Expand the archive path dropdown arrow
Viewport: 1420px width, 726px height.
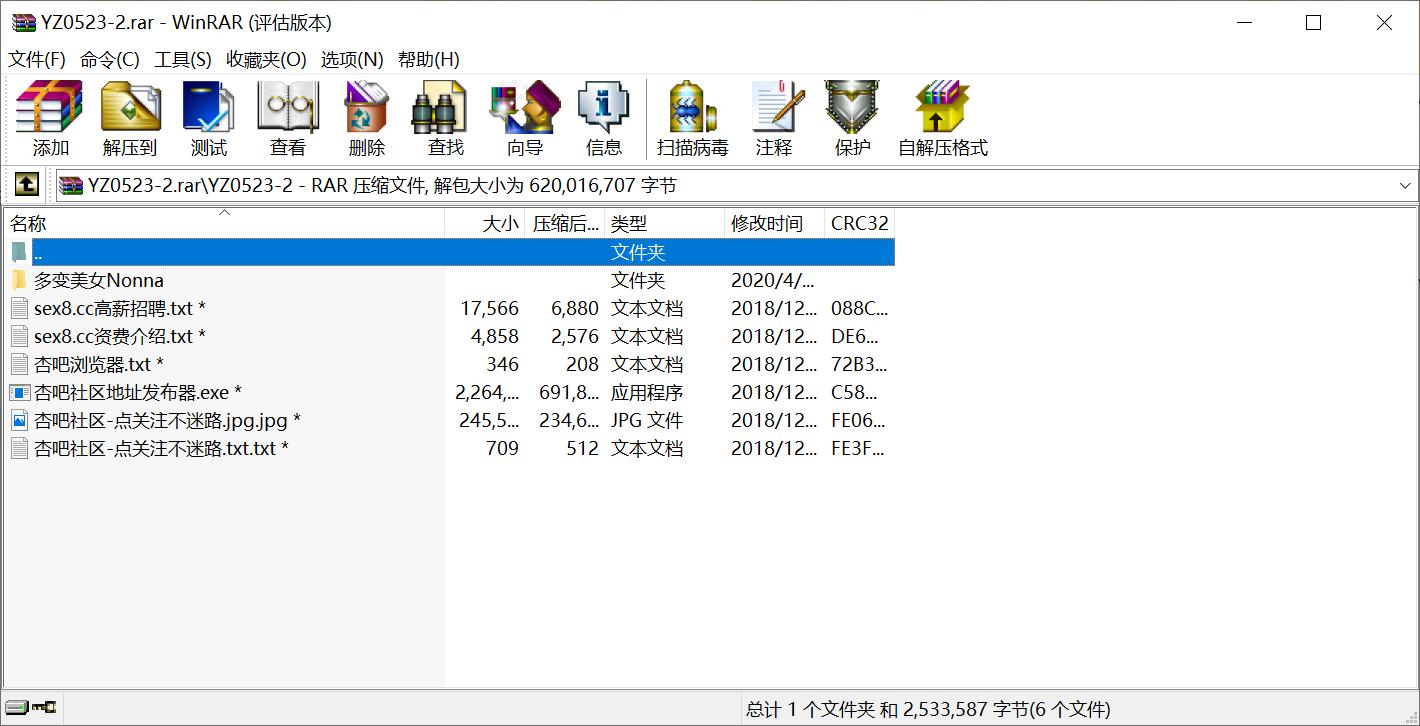1404,185
